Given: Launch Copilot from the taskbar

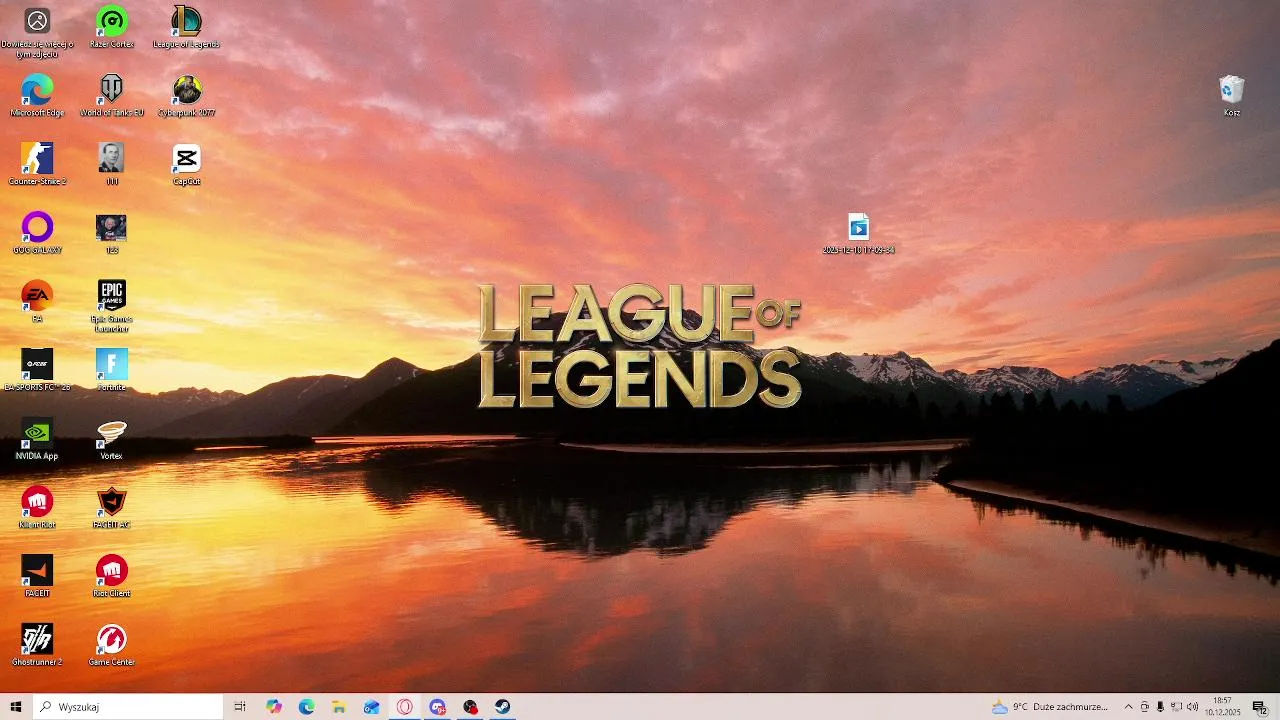Looking at the screenshot, I should tap(274, 707).
